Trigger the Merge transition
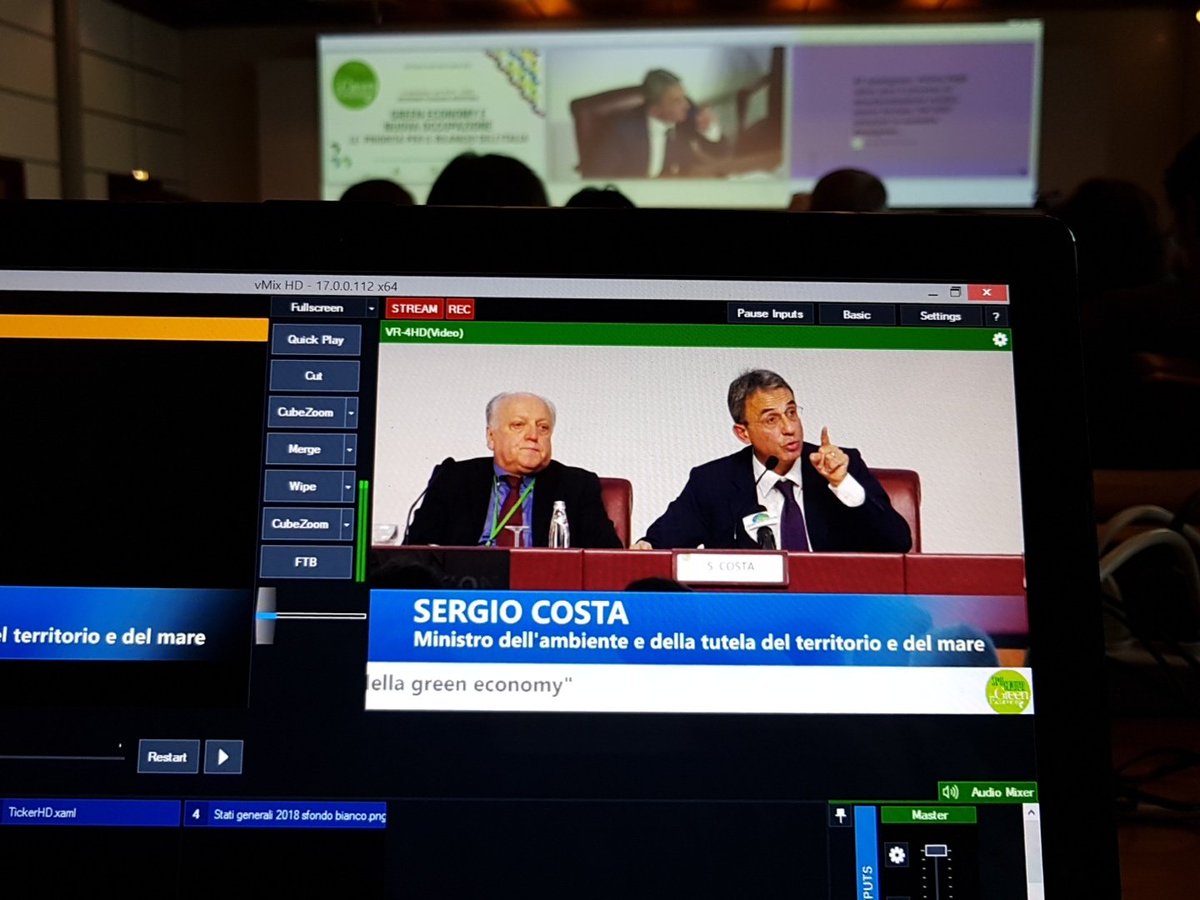 click(x=304, y=449)
